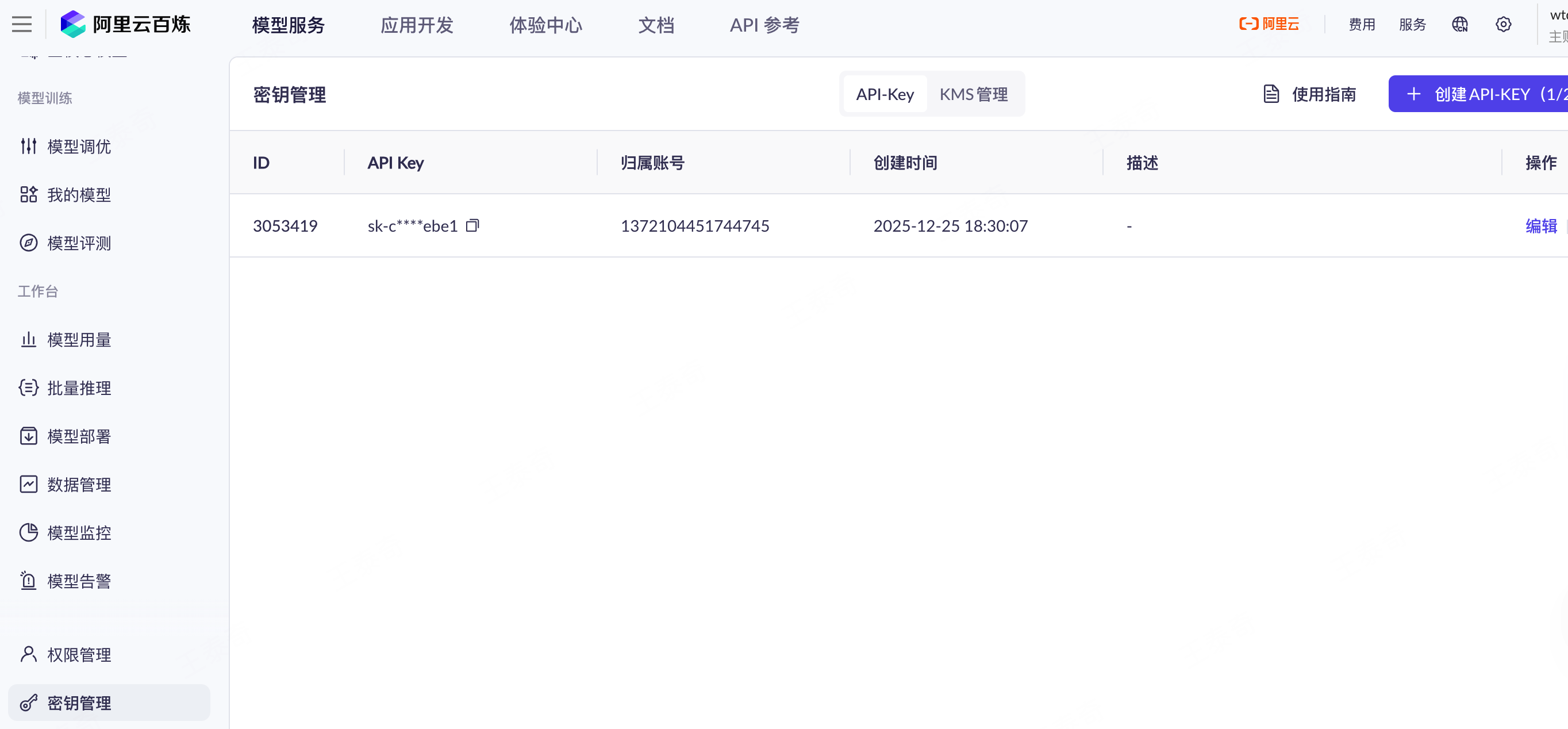1568x729 pixels.
Task: Open the 应用开发 top menu
Action: coord(417,25)
